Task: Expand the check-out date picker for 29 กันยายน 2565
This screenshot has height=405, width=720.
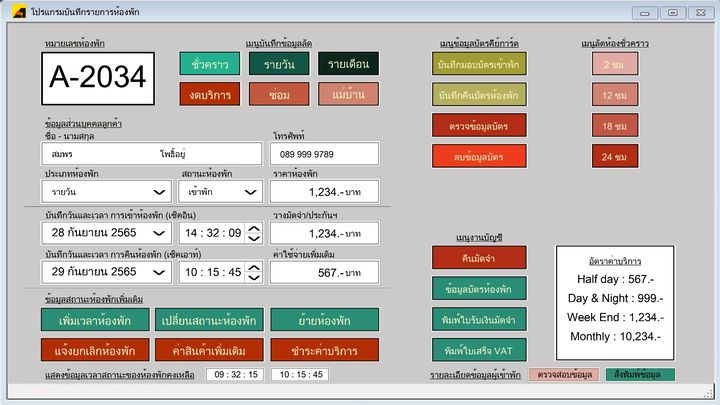Action: 159,272
